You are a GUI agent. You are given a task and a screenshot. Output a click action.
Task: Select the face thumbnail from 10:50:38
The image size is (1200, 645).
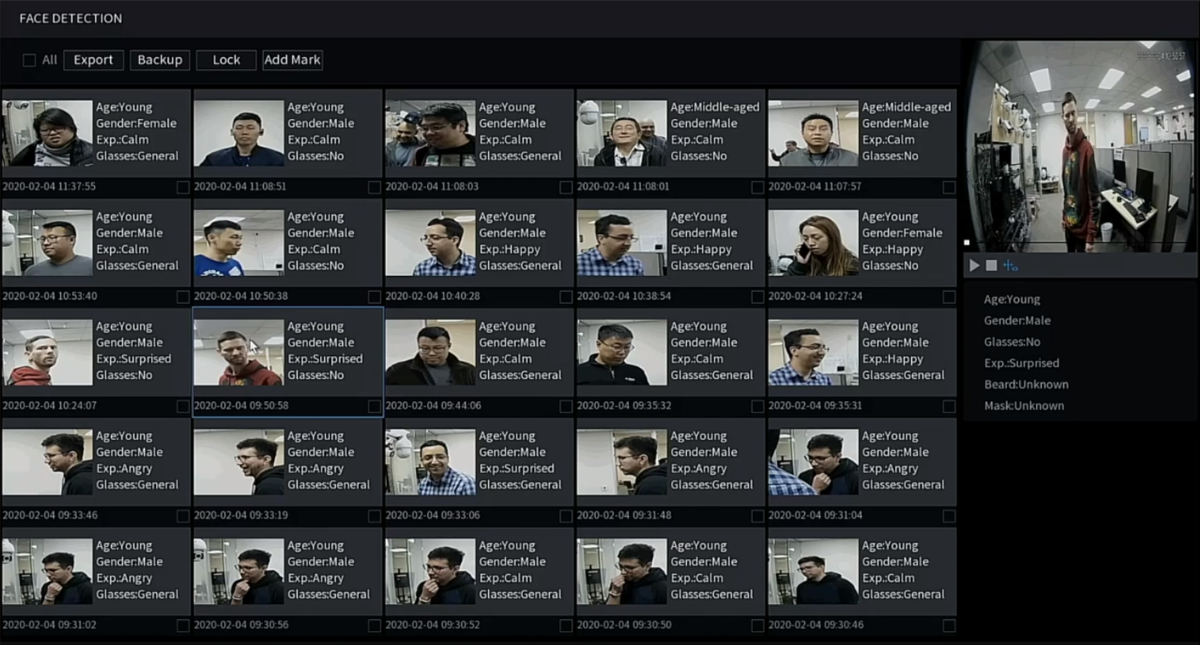[239, 243]
